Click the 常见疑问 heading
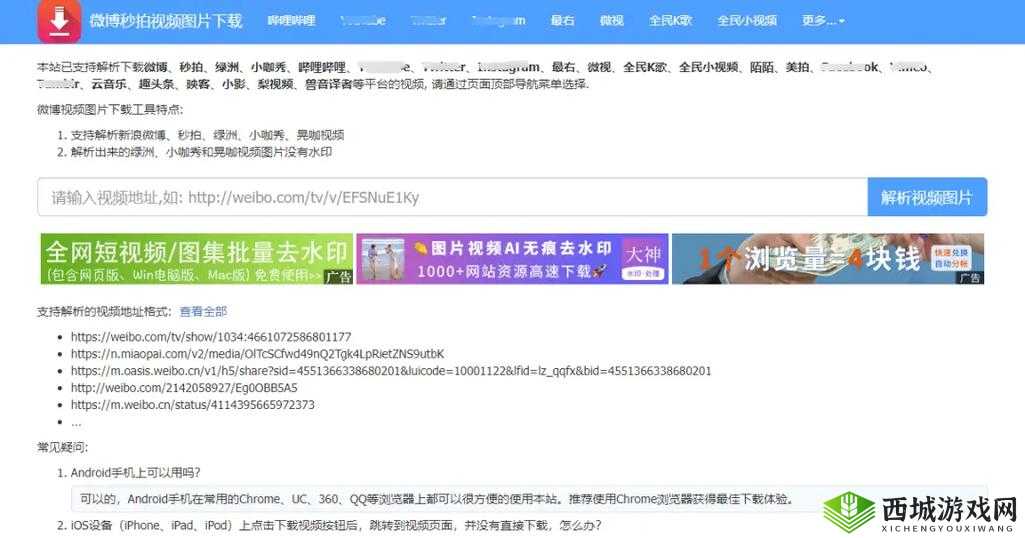This screenshot has width=1025, height=538. 62,448
